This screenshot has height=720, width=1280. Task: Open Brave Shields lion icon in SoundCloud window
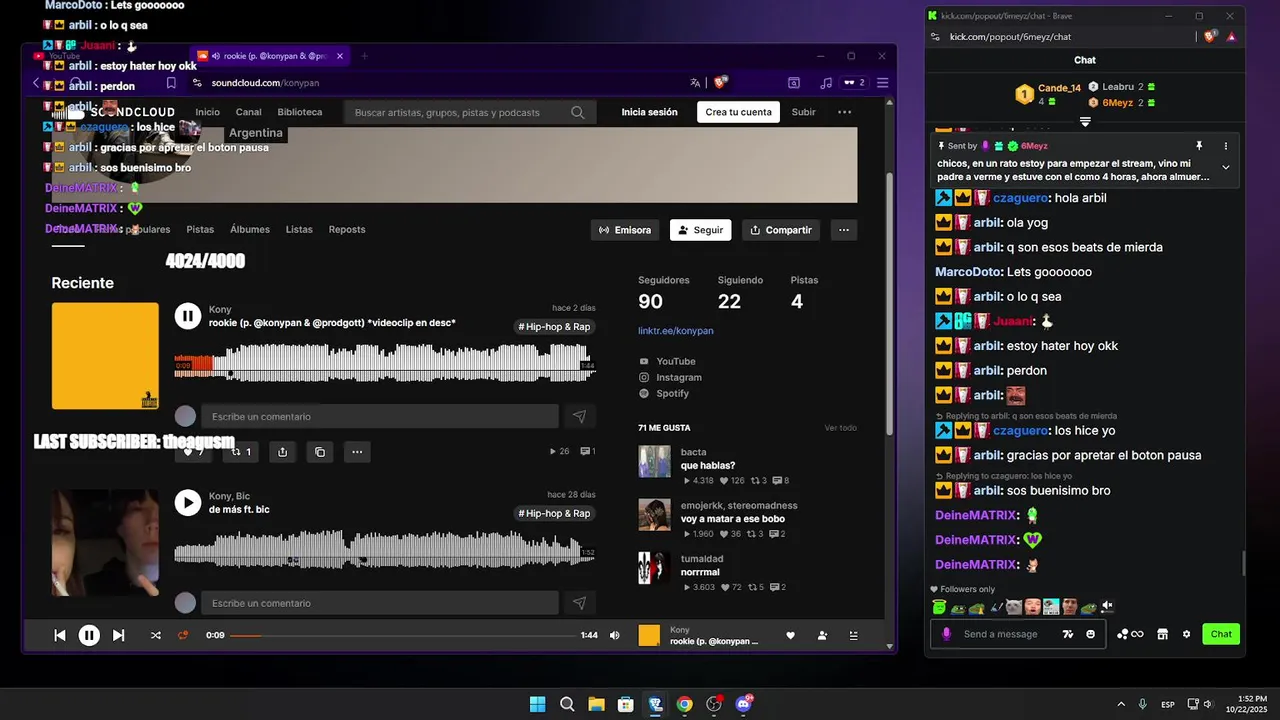(x=720, y=82)
